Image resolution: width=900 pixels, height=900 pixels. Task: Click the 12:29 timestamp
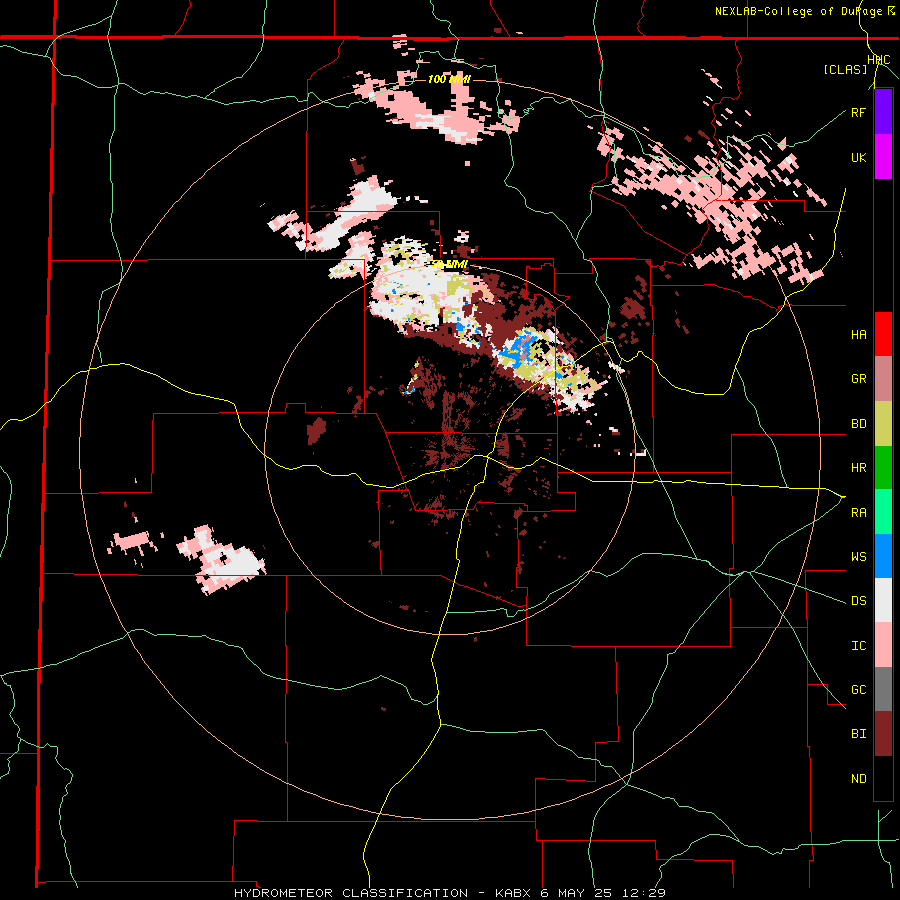[x=642, y=893]
